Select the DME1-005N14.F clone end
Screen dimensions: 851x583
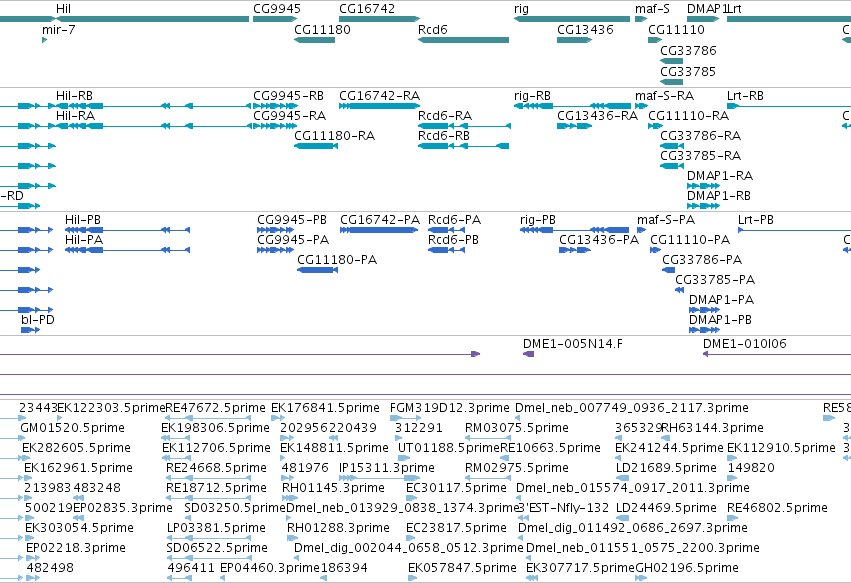pos(528,354)
